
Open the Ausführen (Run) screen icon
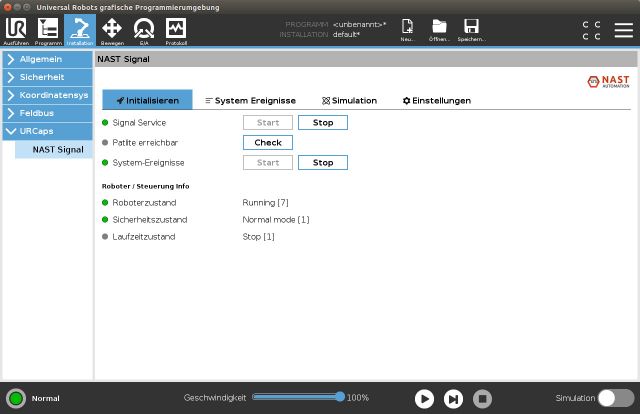pyautogui.click(x=16, y=30)
